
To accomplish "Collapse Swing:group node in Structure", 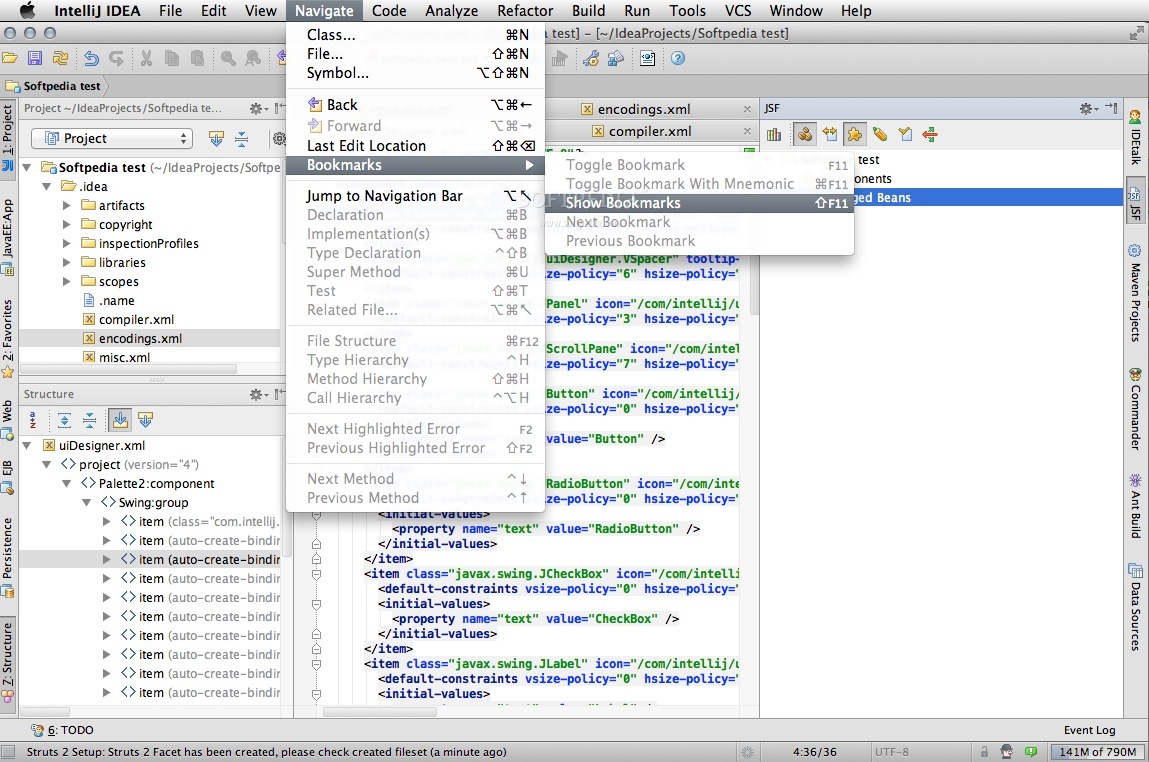I will [86, 503].
